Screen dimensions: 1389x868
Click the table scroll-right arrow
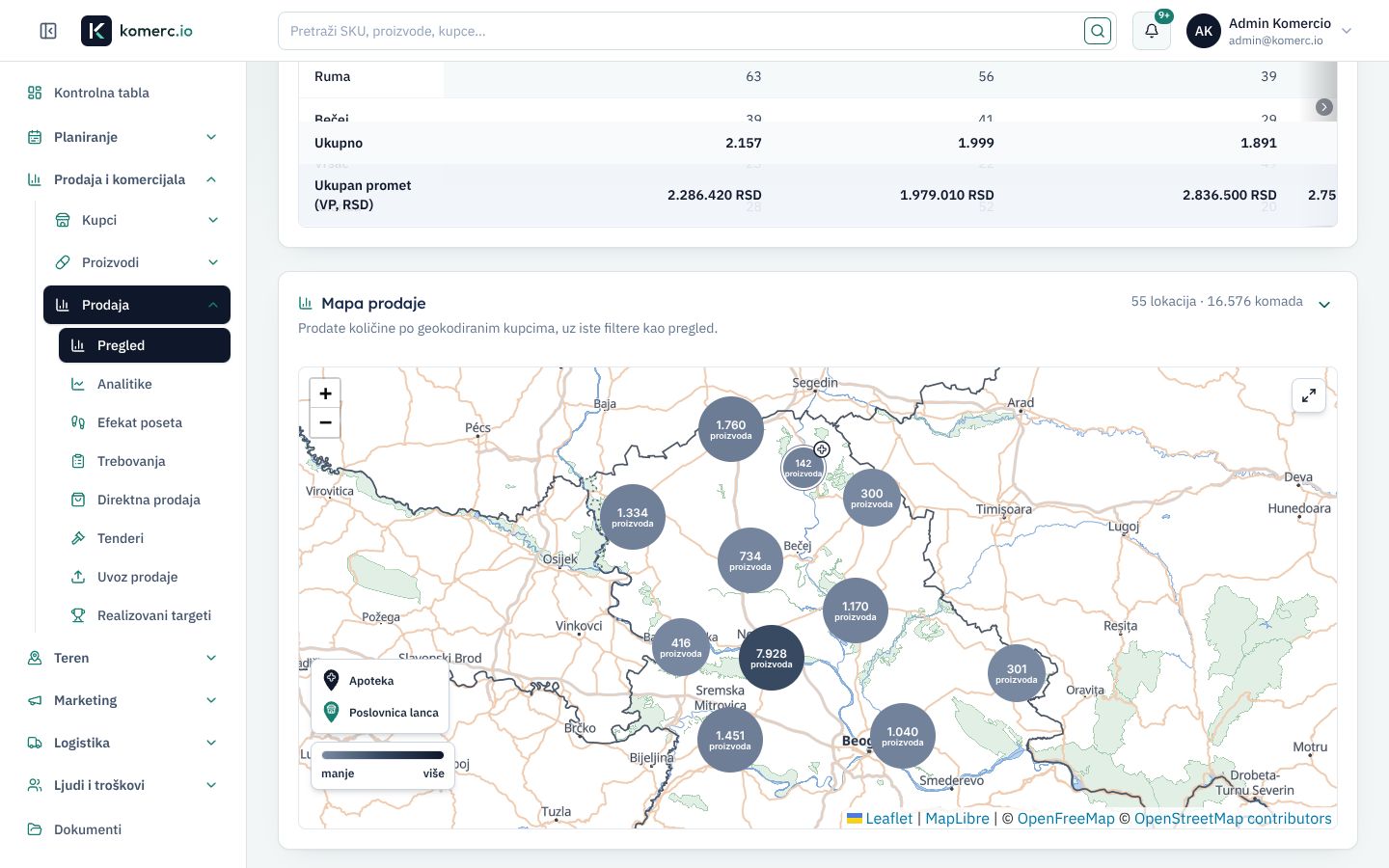click(x=1324, y=107)
